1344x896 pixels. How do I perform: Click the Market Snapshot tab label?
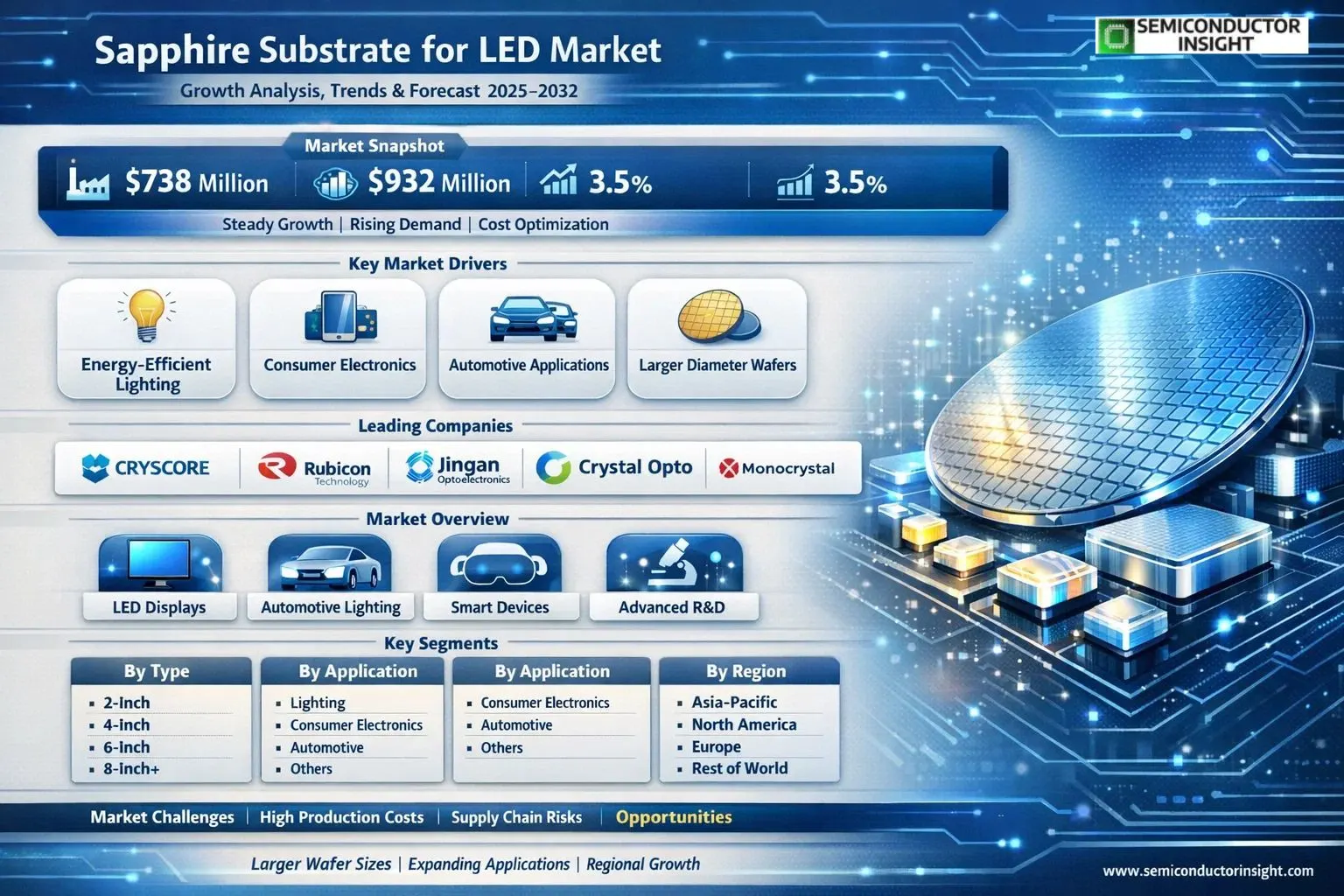click(374, 146)
